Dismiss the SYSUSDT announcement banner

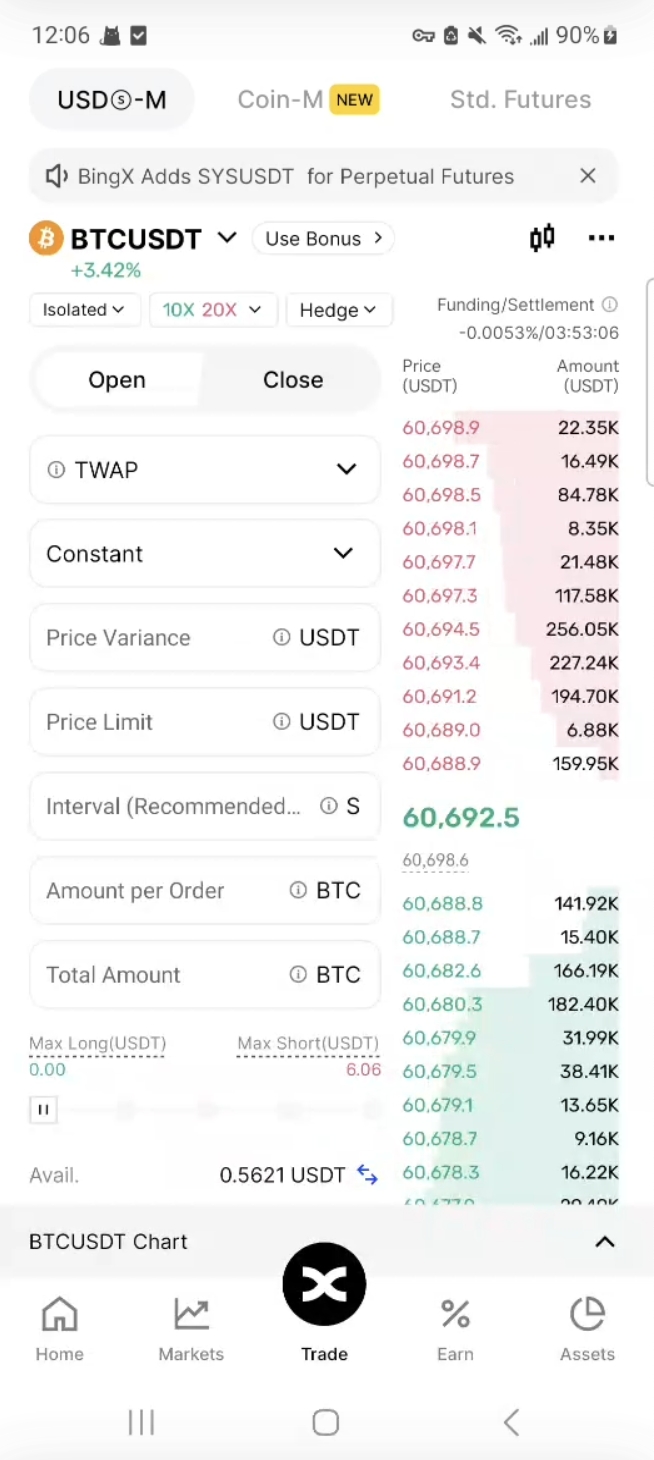click(588, 176)
